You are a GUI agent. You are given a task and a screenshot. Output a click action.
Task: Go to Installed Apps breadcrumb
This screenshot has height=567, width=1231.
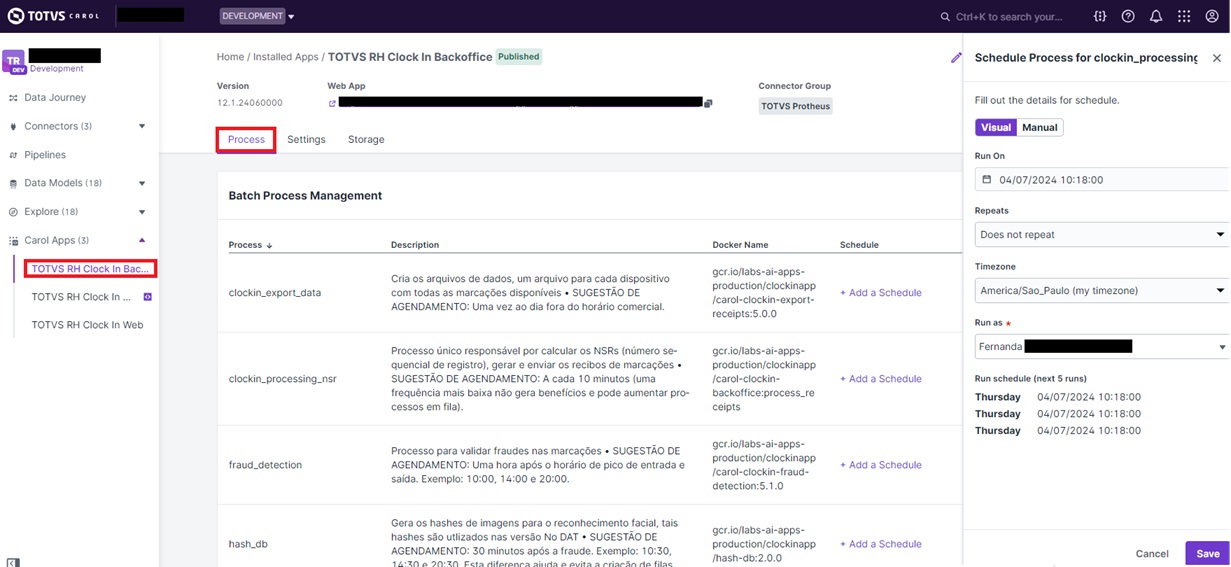tap(285, 57)
